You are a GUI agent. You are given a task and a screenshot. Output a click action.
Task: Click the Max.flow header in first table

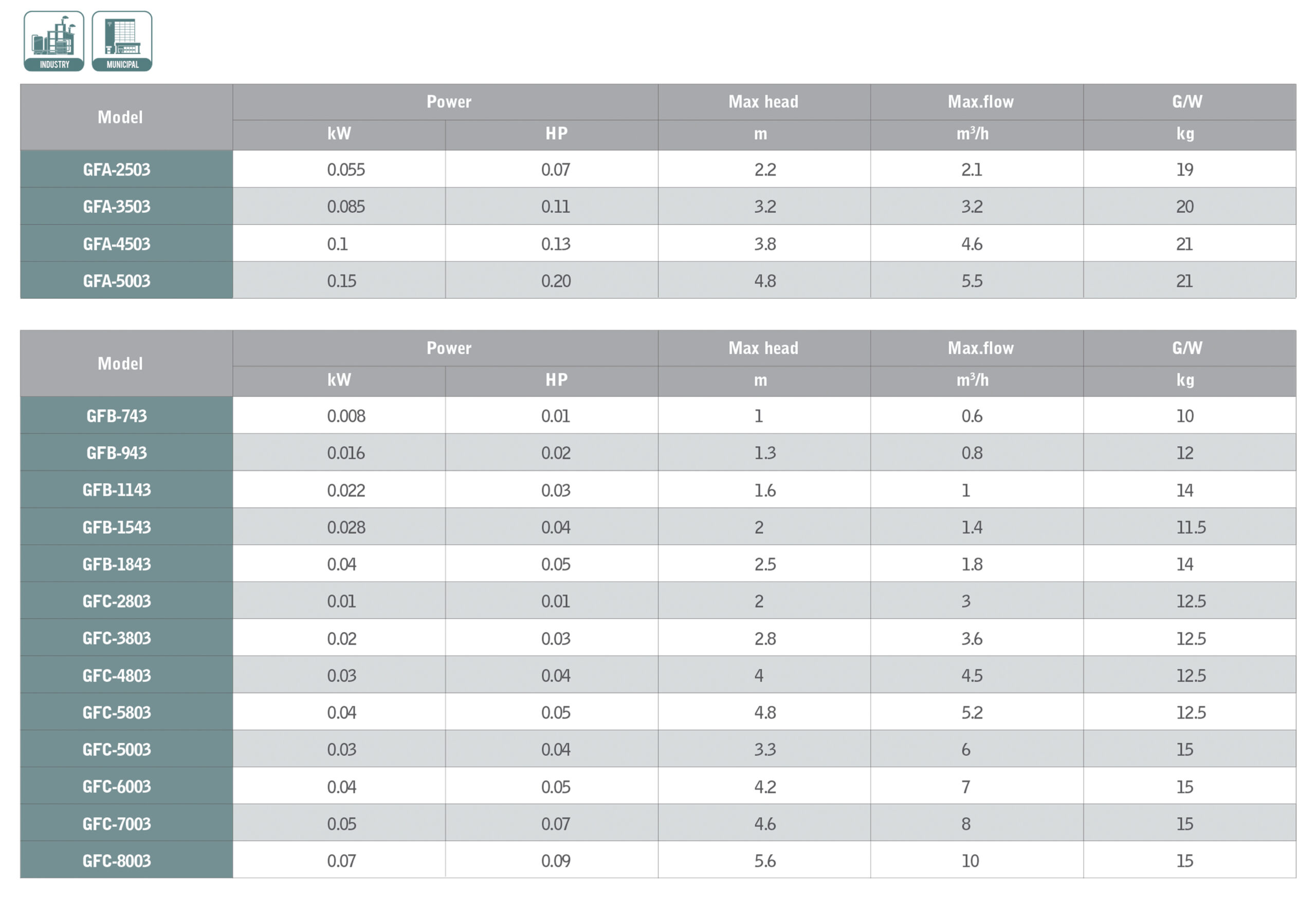981,102
